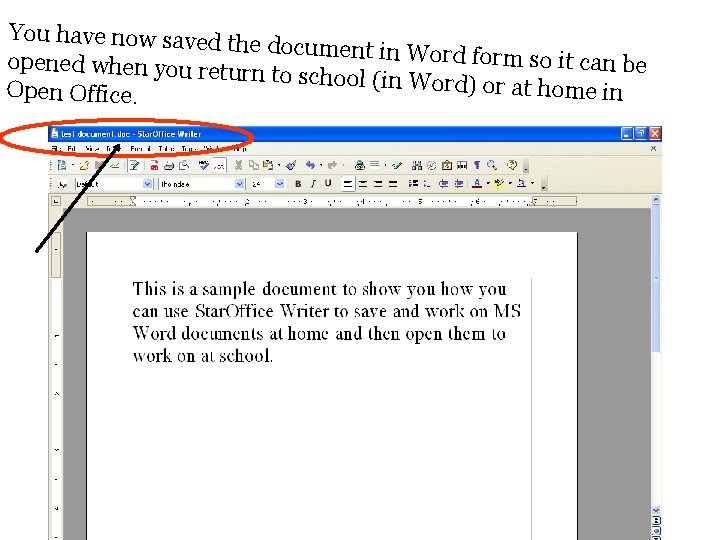Click the Decrease Indent icon
This screenshot has height=540, width=720.
(443, 184)
